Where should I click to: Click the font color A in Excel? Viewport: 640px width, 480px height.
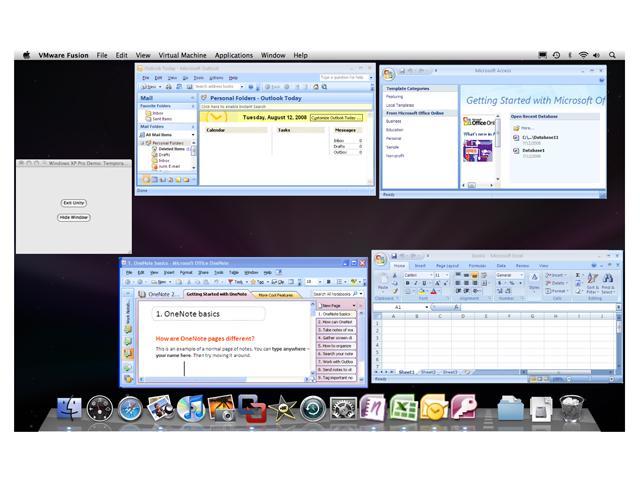click(x=433, y=291)
